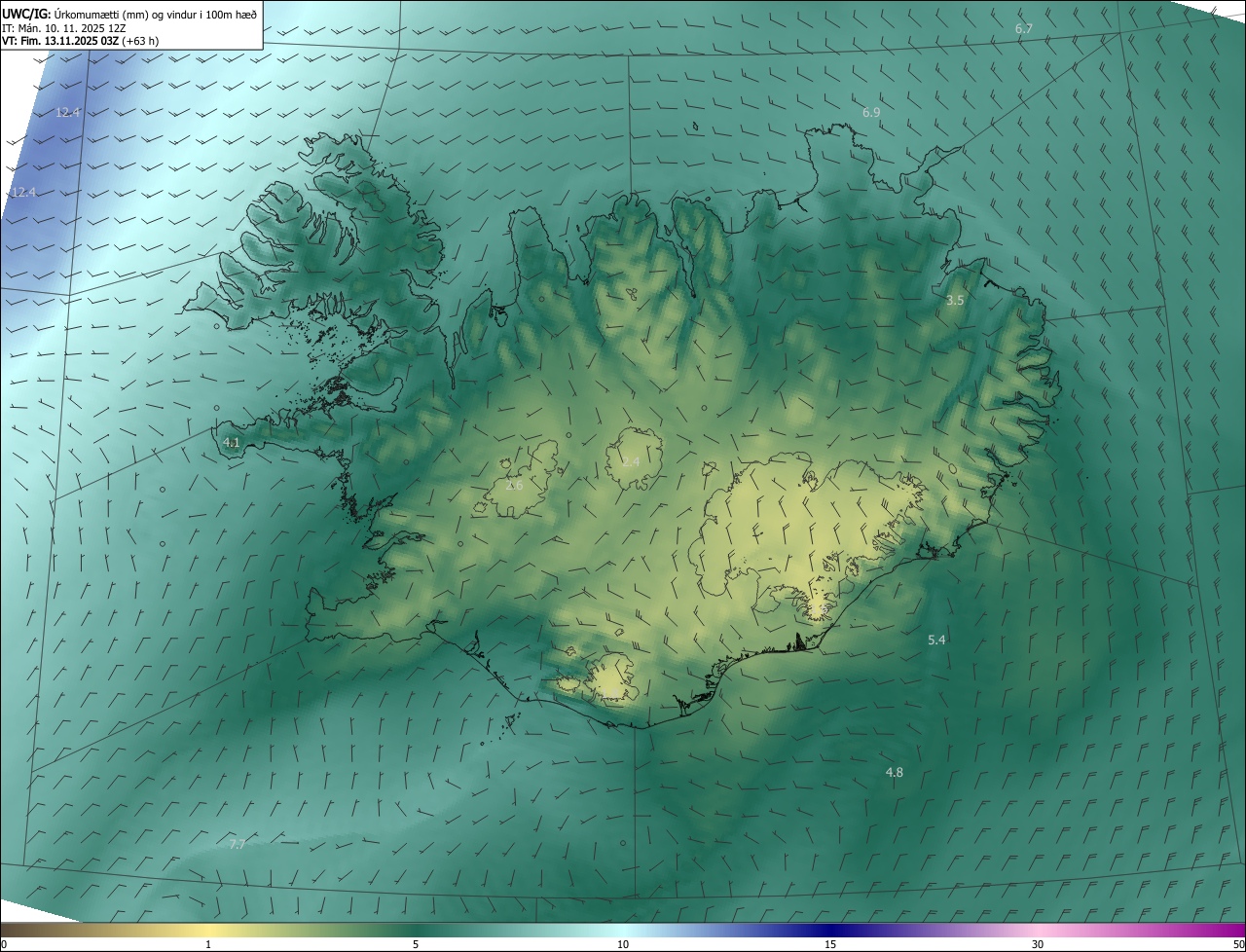Image resolution: width=1246 pixels, height=952 pixels.
Task: Click the 6.9 value label on the map
Action: [x=871, y=113]
